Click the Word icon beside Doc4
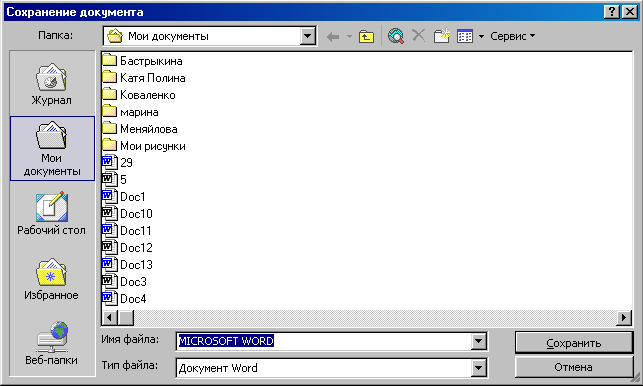This screenshot has height=386, width=643. [109, 299]
